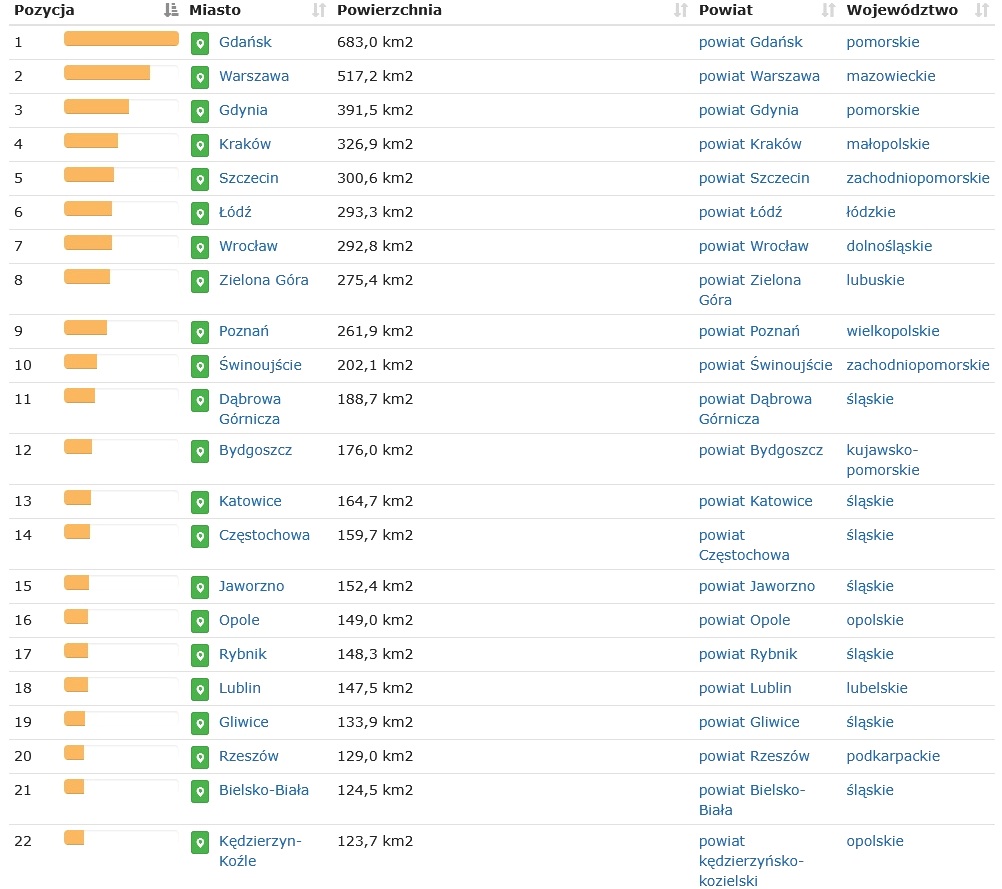Viewport: 1002px width, 889px height.
Task: Click the location icon beside Lublin
Action: coord(200,689)
